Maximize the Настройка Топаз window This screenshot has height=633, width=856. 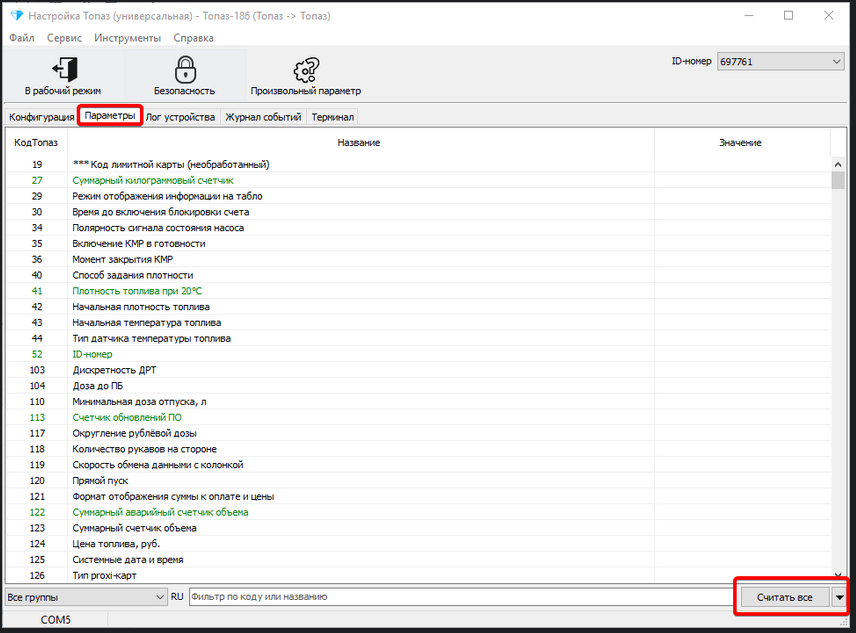click(x=788, y=16)
